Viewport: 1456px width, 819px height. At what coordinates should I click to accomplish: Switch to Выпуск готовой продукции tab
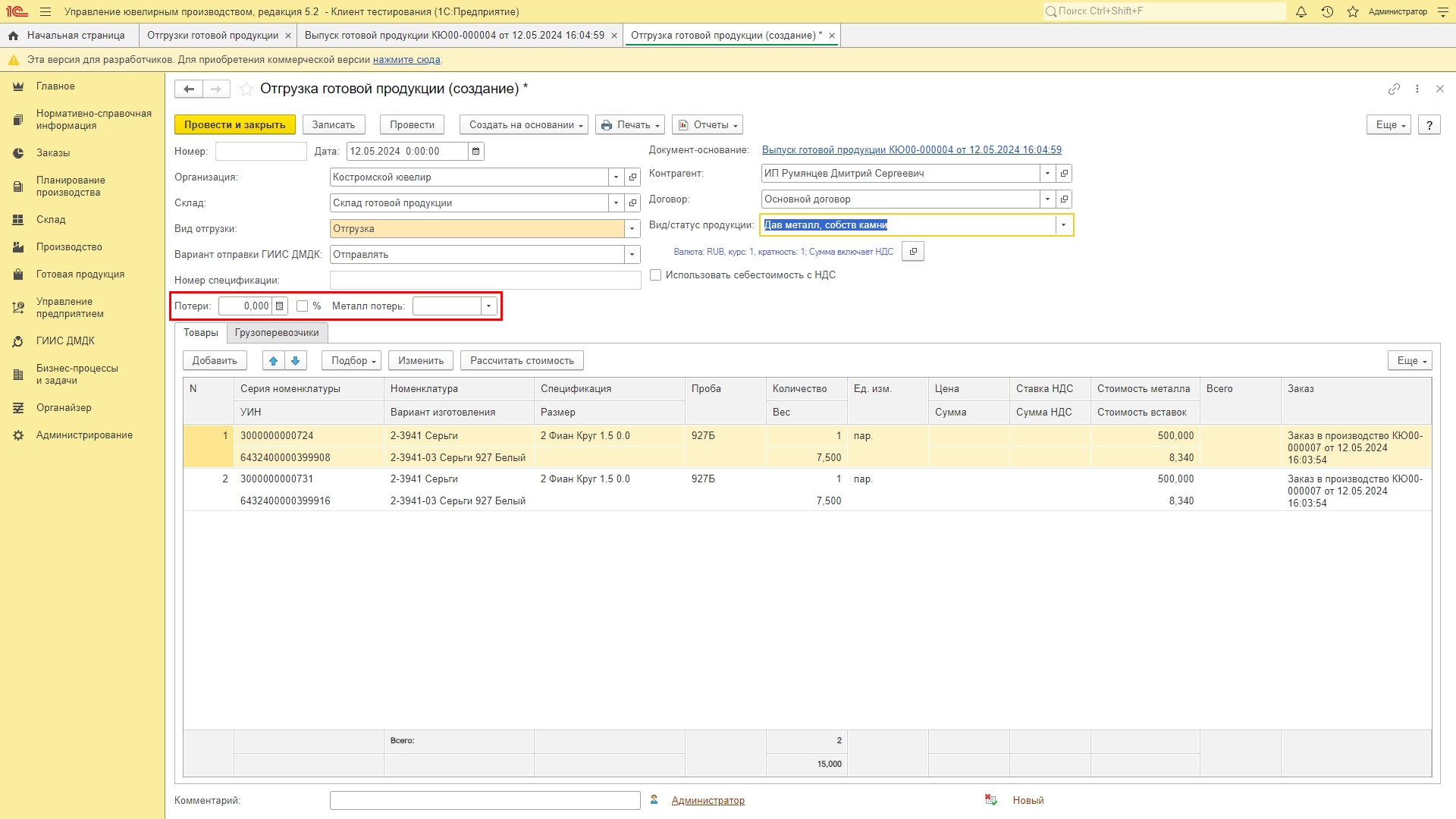455,36
